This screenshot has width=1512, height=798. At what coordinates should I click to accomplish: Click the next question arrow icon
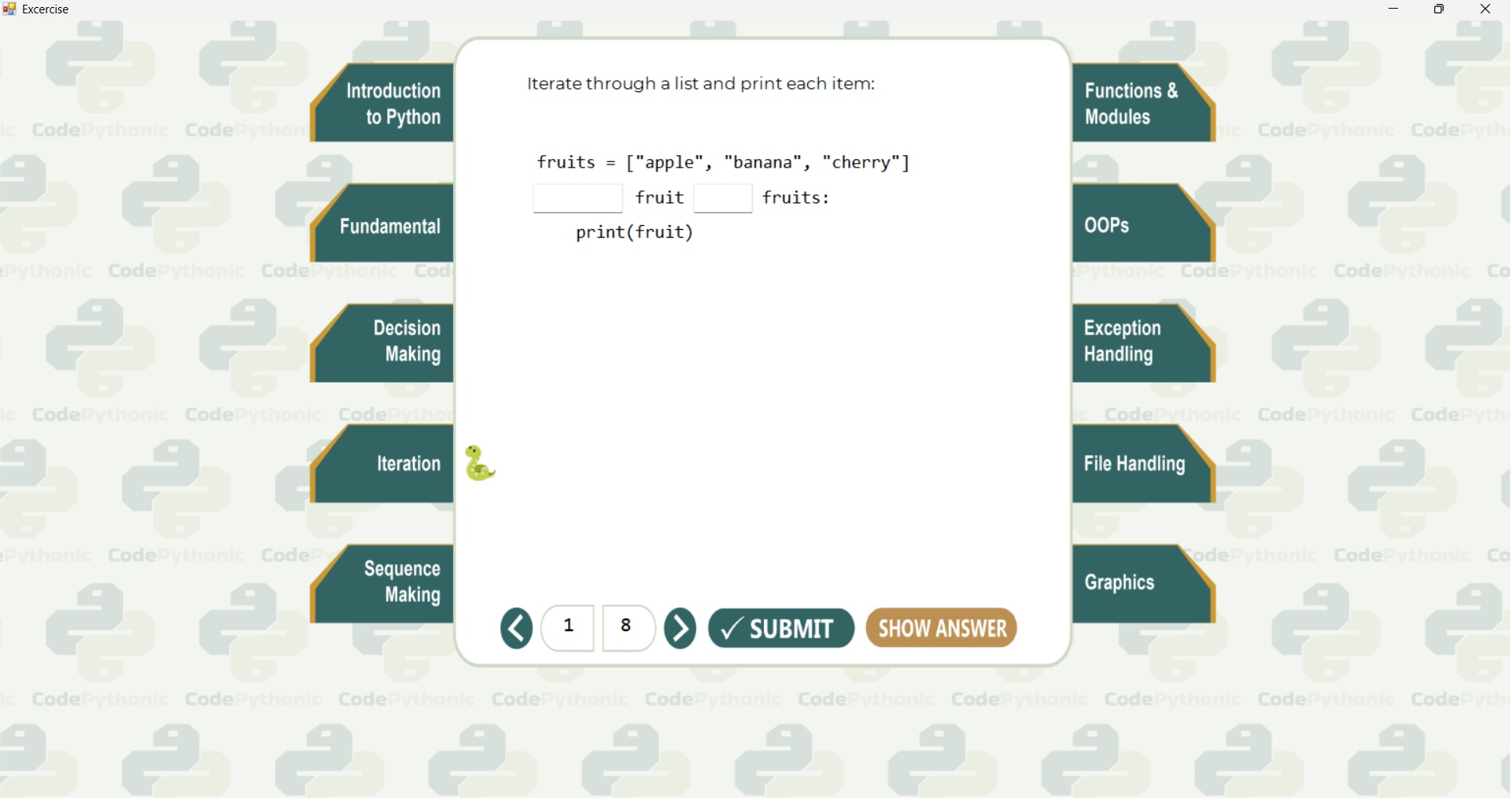tap(680, 628)
